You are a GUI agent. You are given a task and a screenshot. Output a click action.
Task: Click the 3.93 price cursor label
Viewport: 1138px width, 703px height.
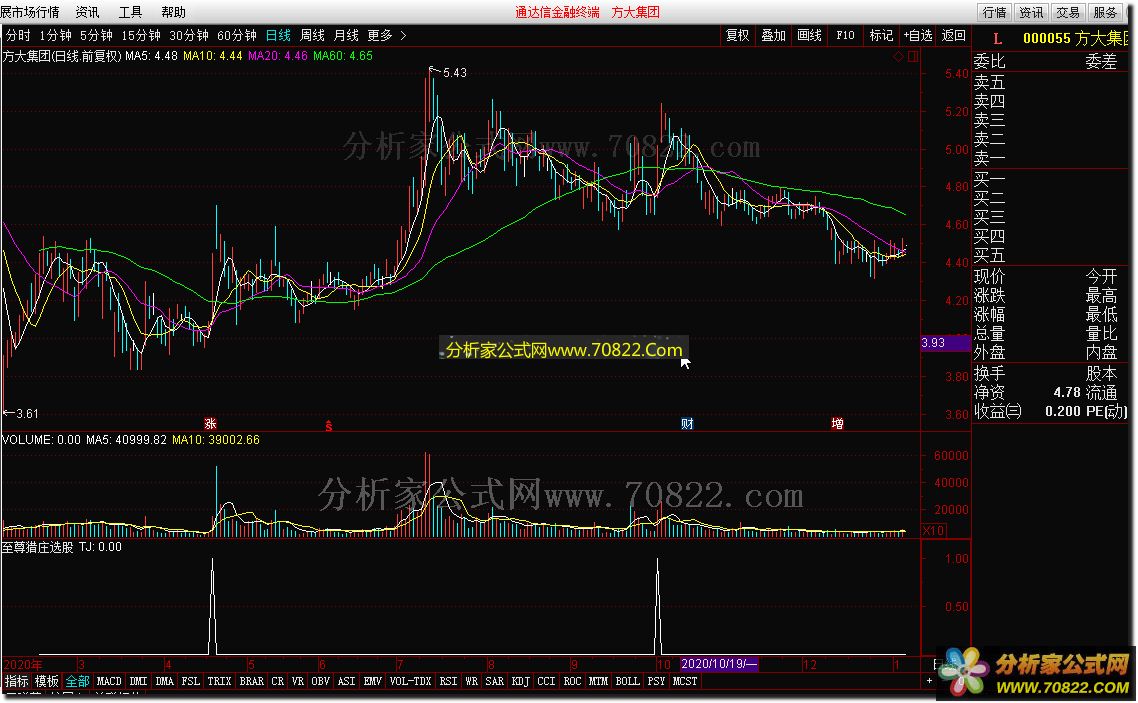coord(946,342)
